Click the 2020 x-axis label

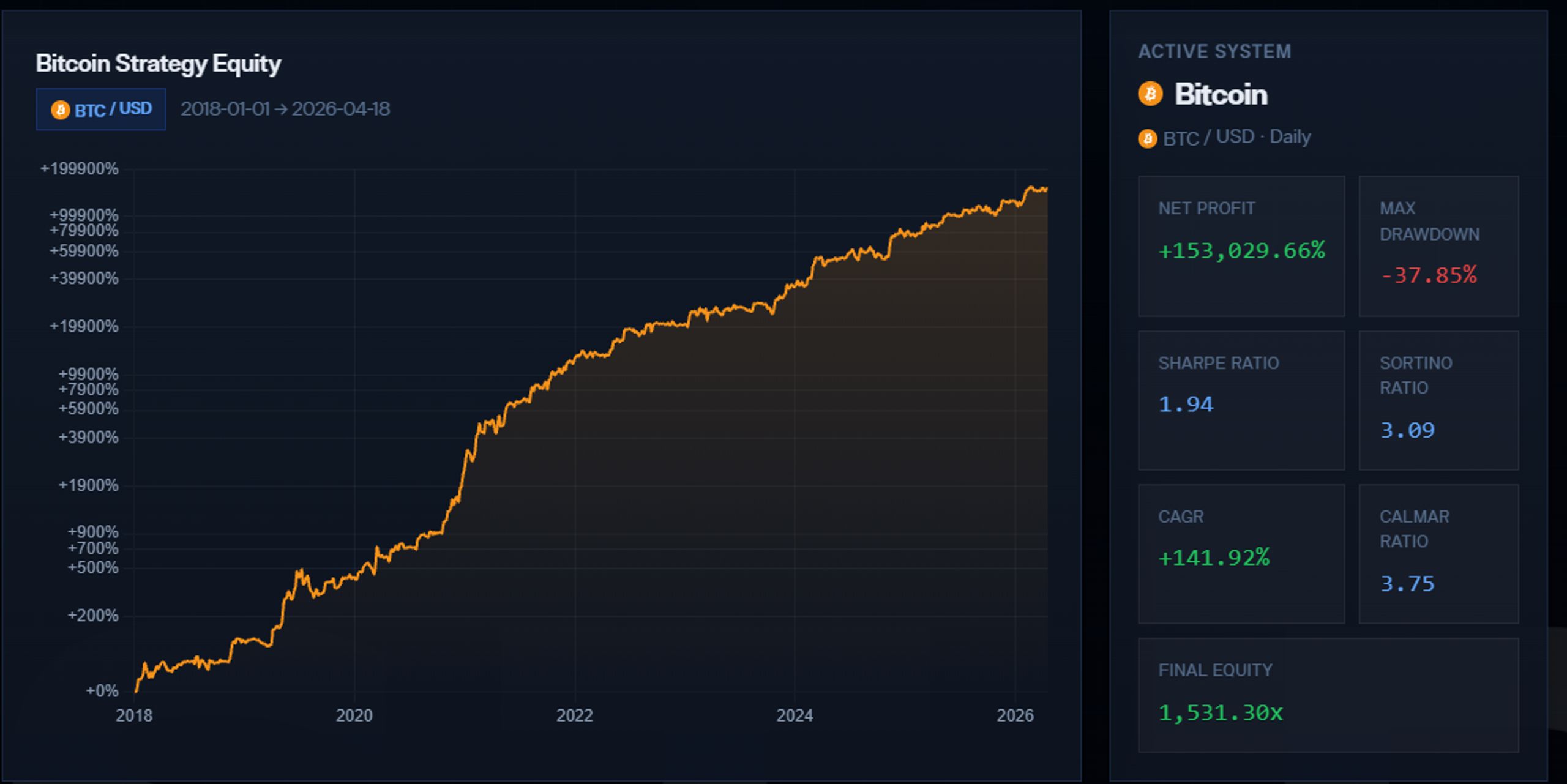tap(354, 715)
